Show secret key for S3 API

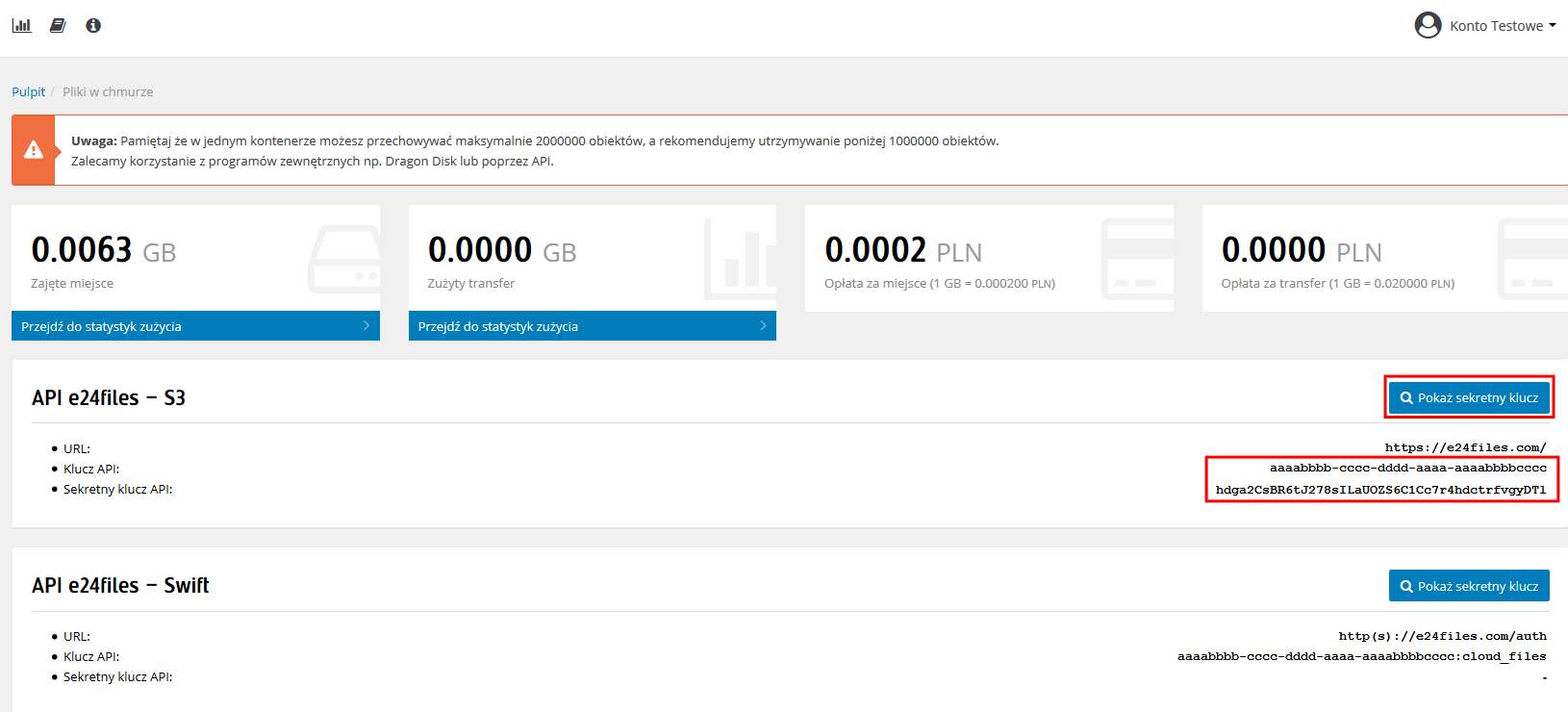[x=1469, y=397]
